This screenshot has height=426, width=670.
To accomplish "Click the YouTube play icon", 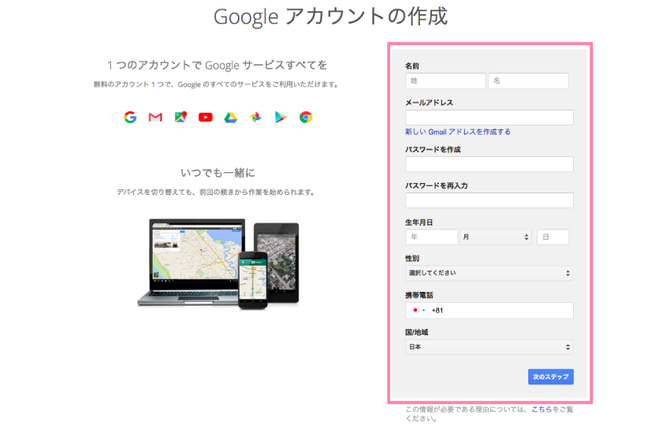I will pos(206,117).
